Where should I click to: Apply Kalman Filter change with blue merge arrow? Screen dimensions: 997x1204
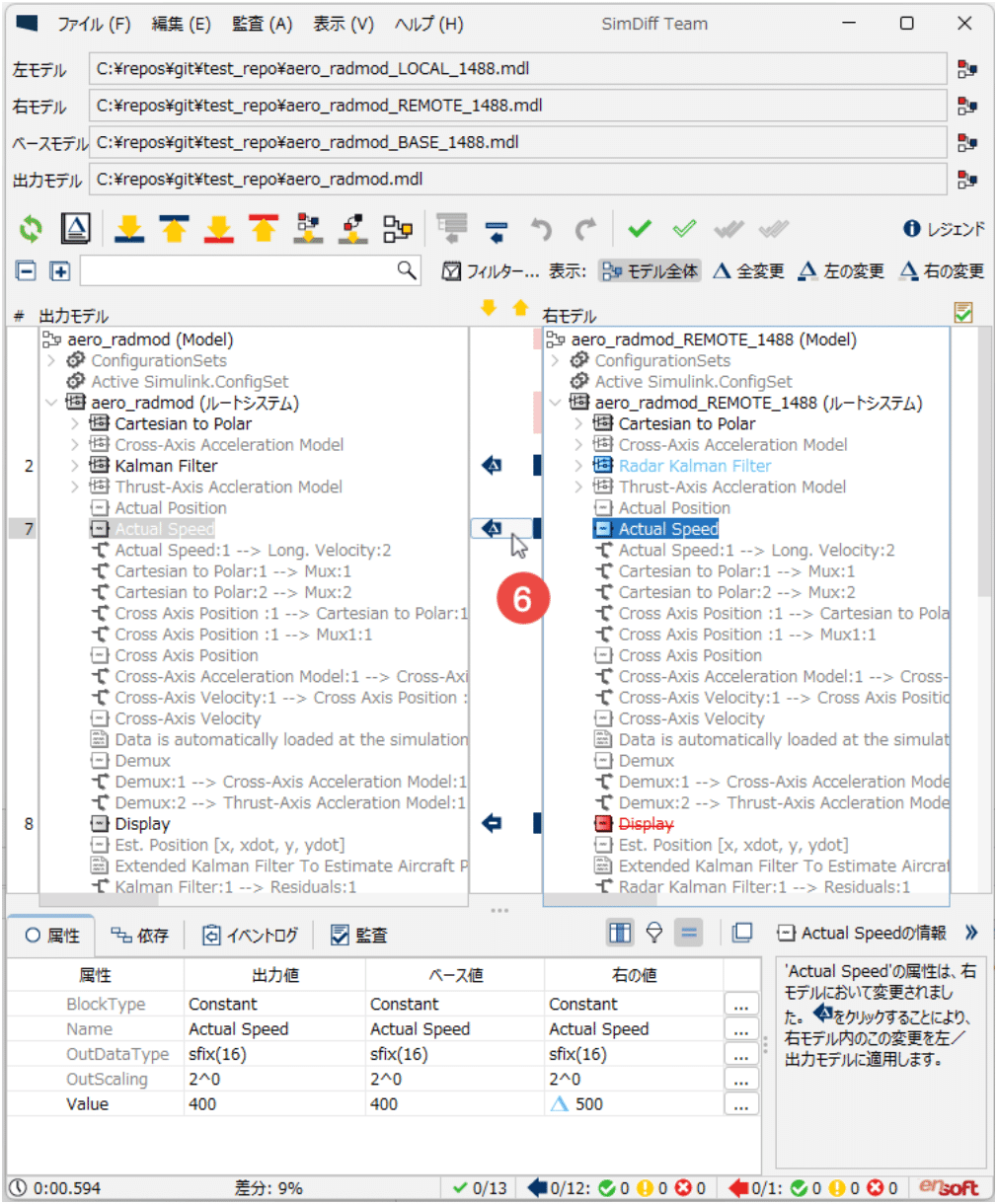(x=492, y=465)
